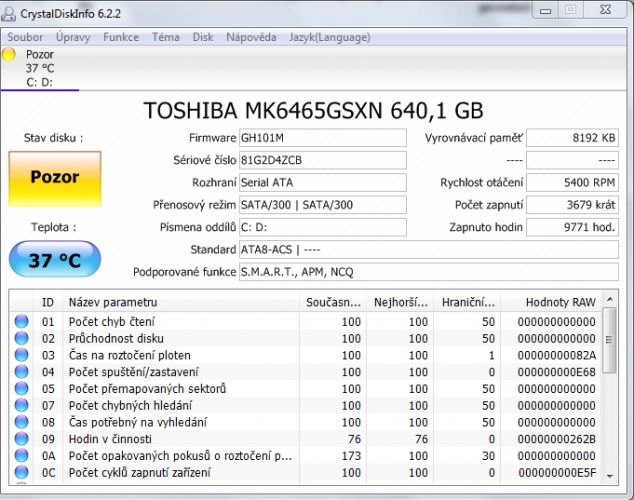Select the row Počet chyb čtení

305,322
